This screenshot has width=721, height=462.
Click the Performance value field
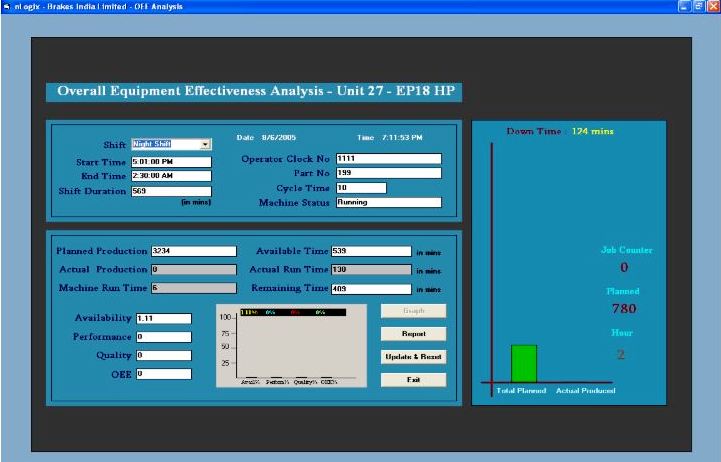164,337
